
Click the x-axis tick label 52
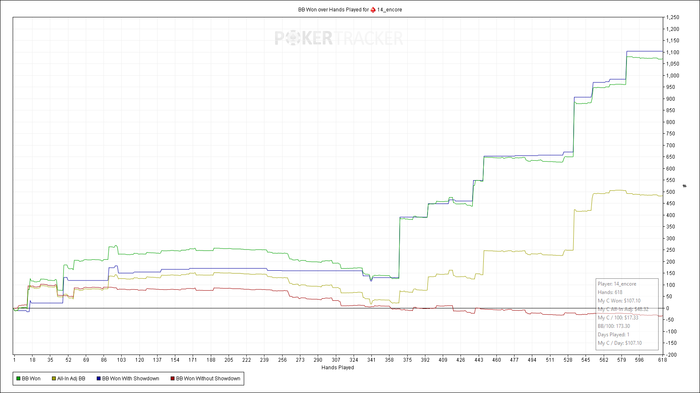pyautogui.click(x=68, y=360)
